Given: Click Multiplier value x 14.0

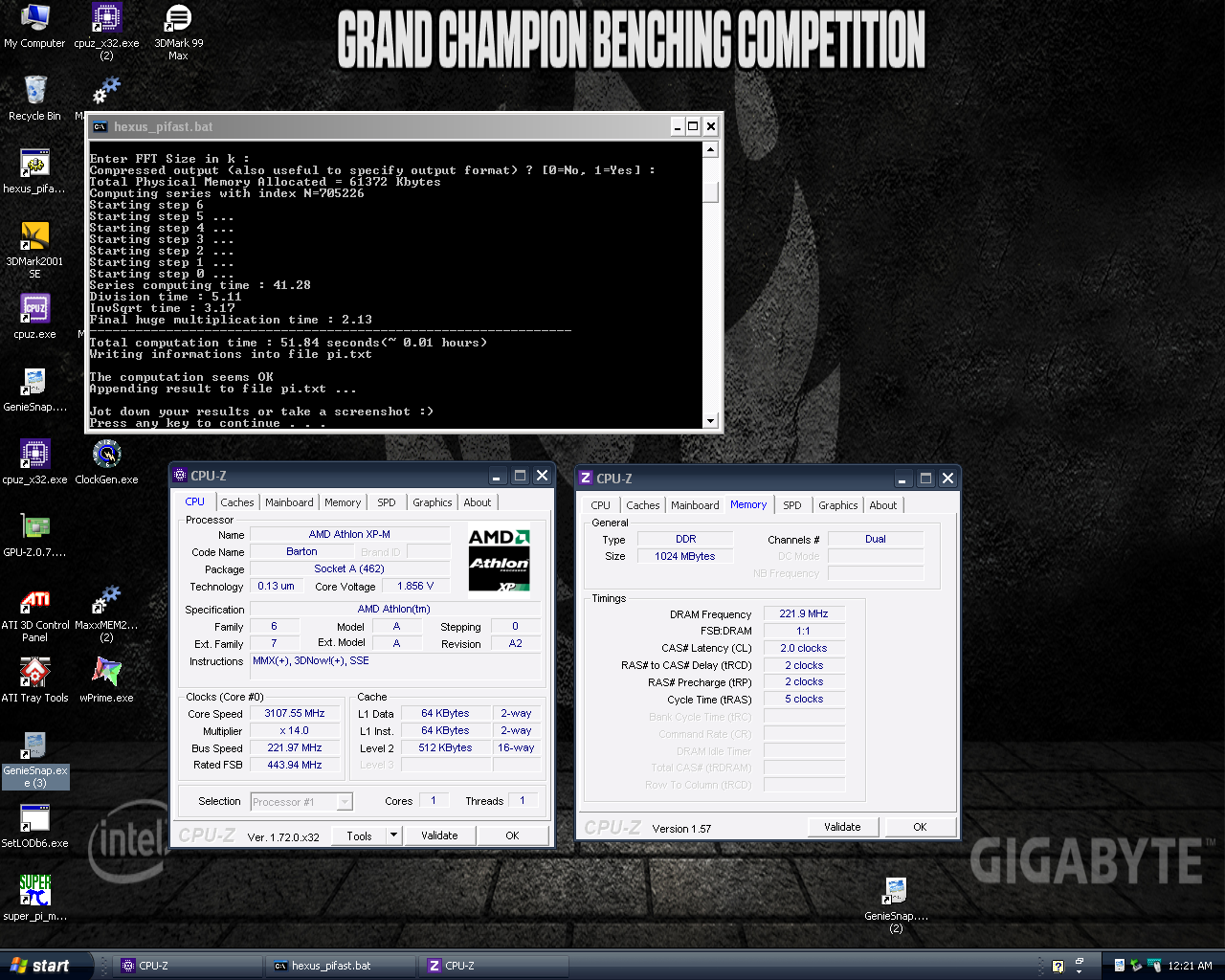Looking at the screenshot, I should pyautogui.click(x=295, y=730).
